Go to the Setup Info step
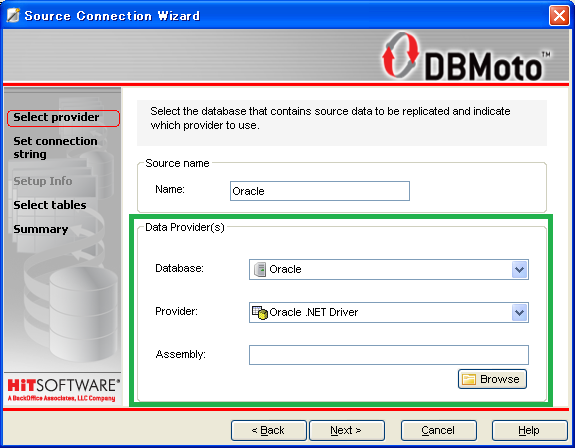The height and width of the screenshot is (448, 575). coord(43,181)
